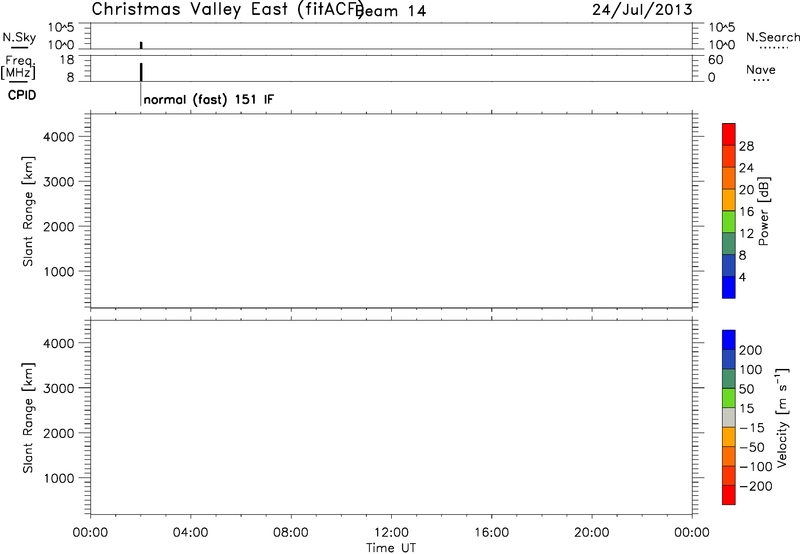Click the red top segment of Power colorbar

click(x=729, y=134)
